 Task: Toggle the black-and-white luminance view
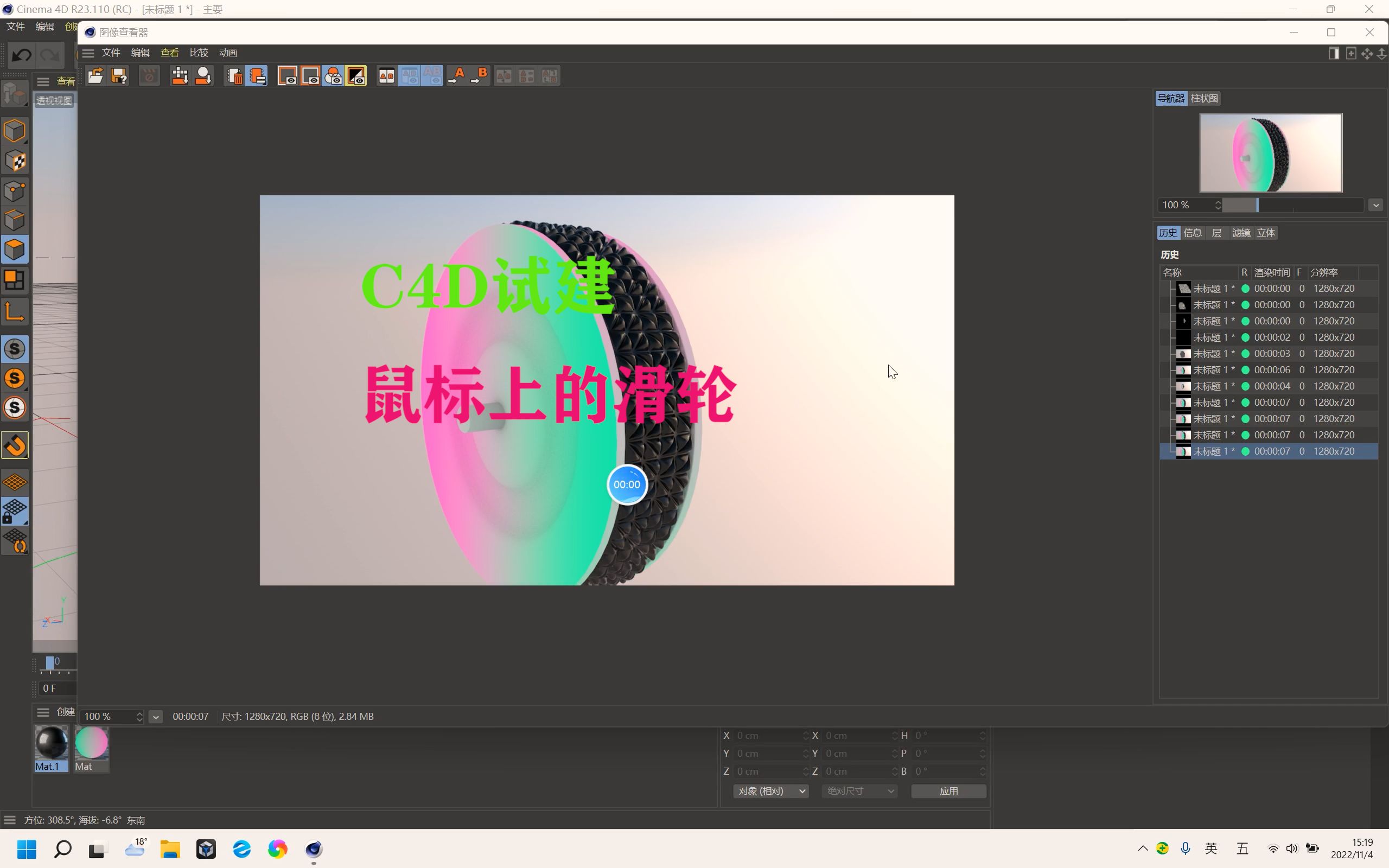click(x=356, y=75)
